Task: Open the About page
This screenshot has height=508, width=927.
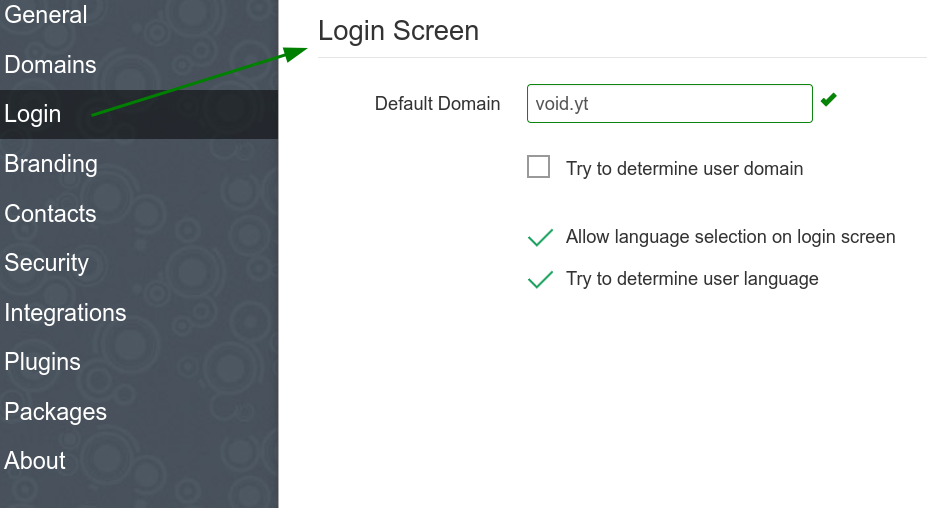Action: [35, 461]
